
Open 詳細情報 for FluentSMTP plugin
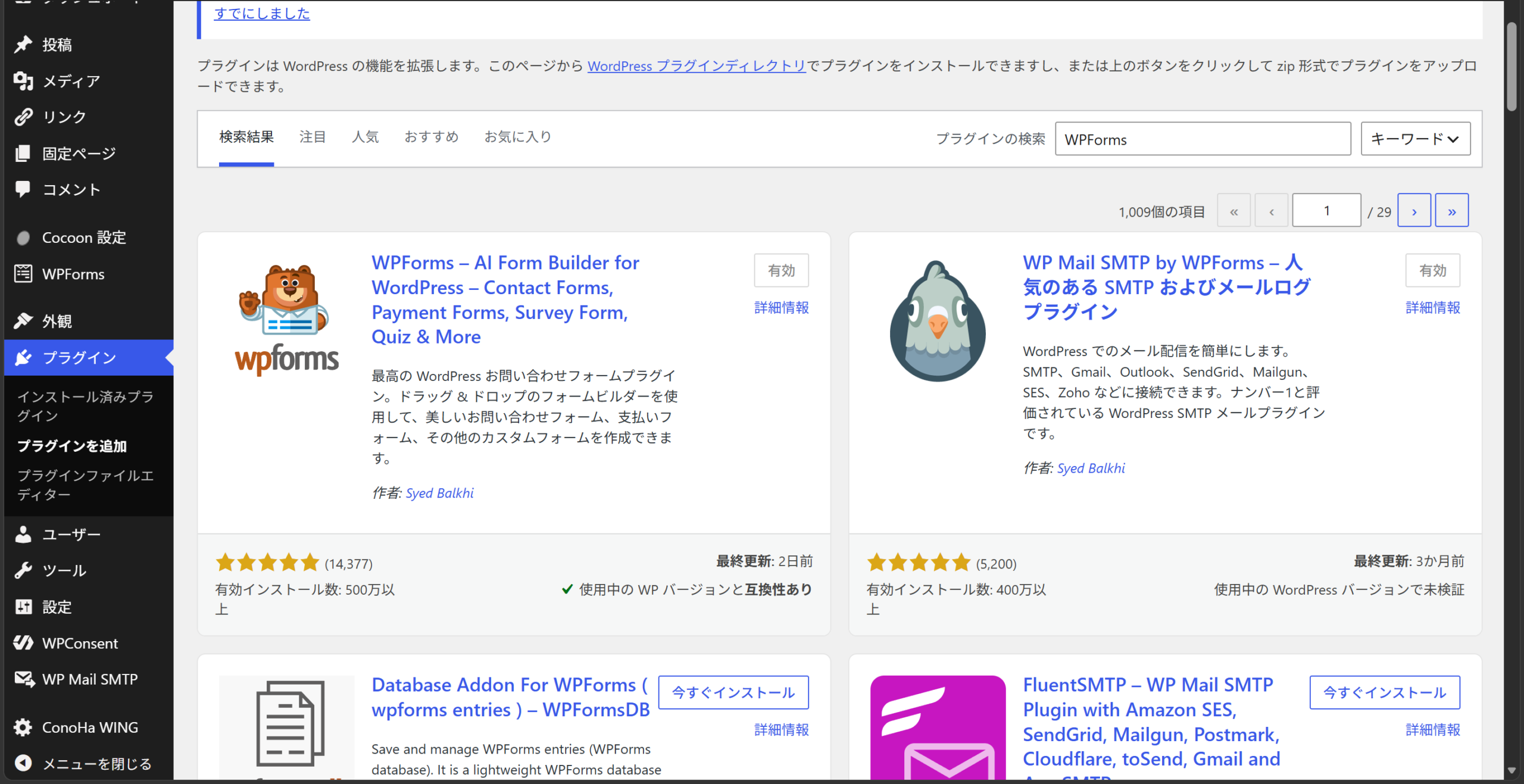point(1432,730)
